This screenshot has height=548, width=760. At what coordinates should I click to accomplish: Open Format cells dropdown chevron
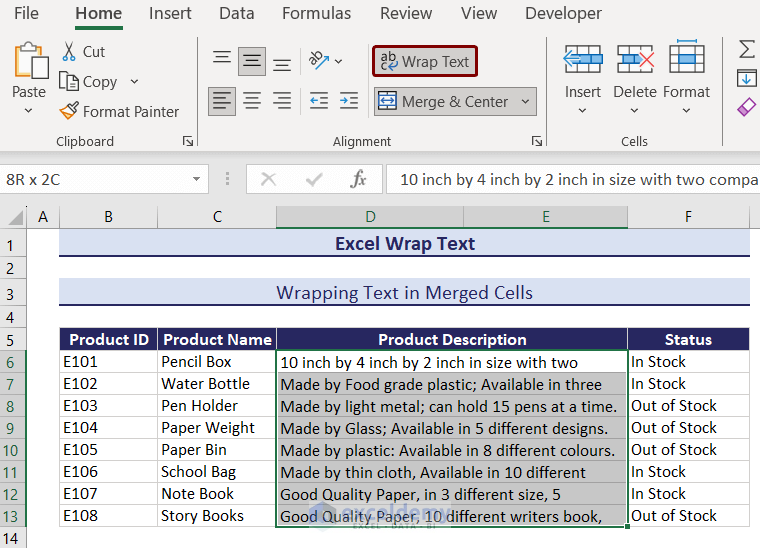tap(686, 111)
